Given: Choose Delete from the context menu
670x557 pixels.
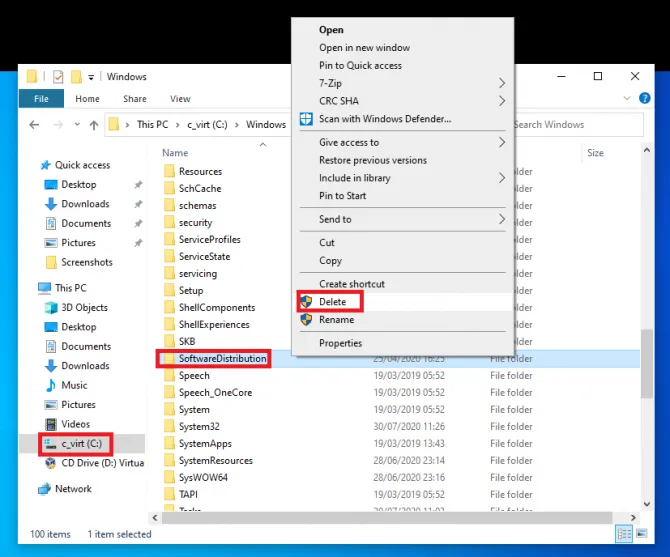Looking at the screenshot, I should [x=332, y=302].
